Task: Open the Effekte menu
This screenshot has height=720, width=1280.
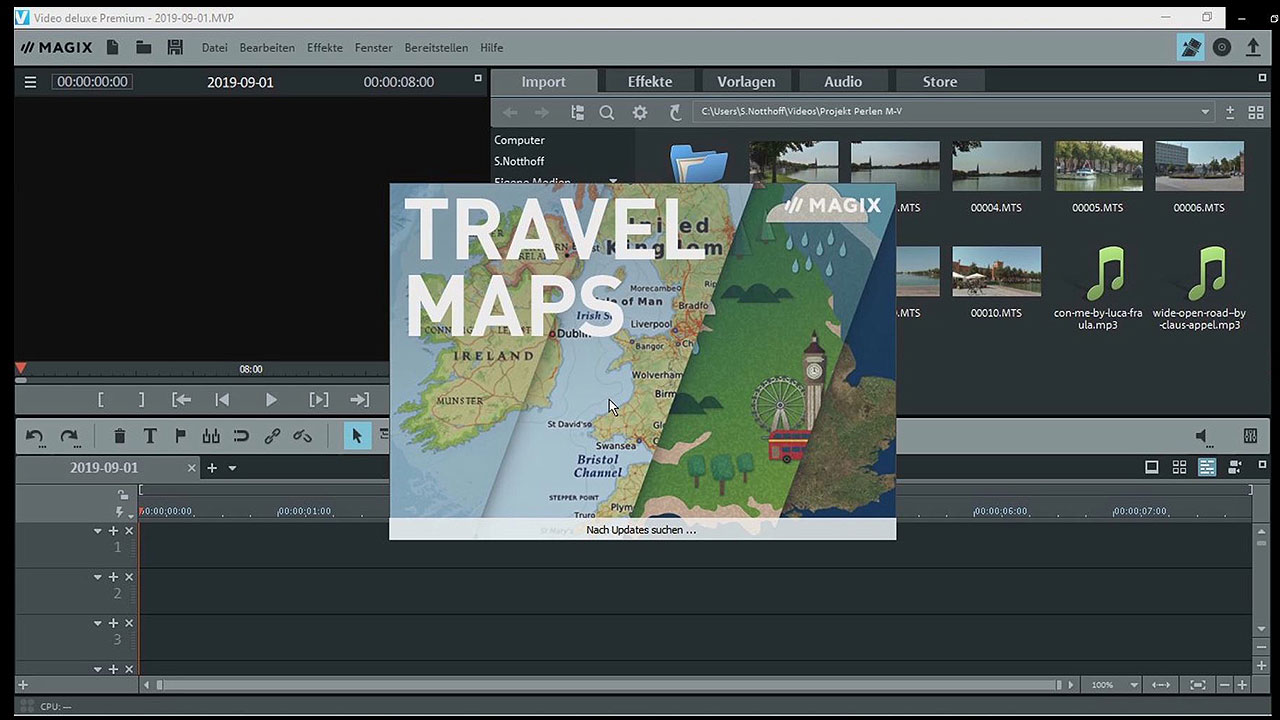Action: click(x=325, y=48)
